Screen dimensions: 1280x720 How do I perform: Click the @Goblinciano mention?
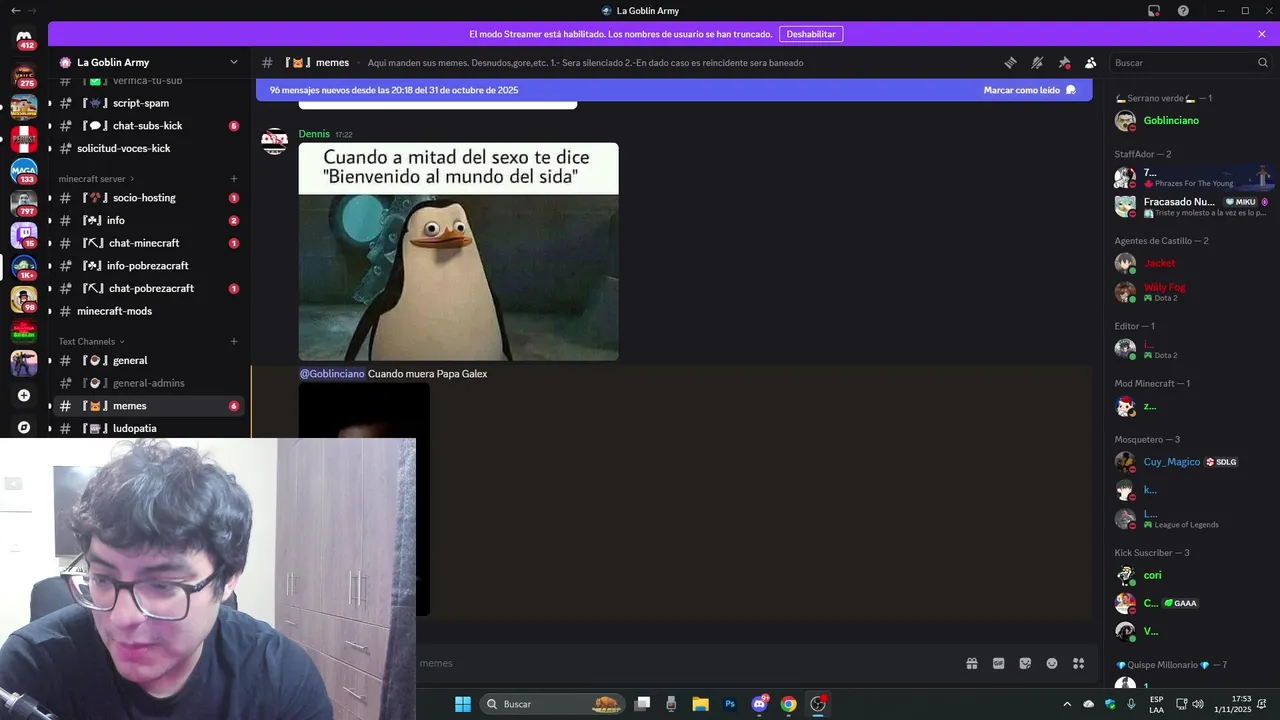click(x=332, y=374)
